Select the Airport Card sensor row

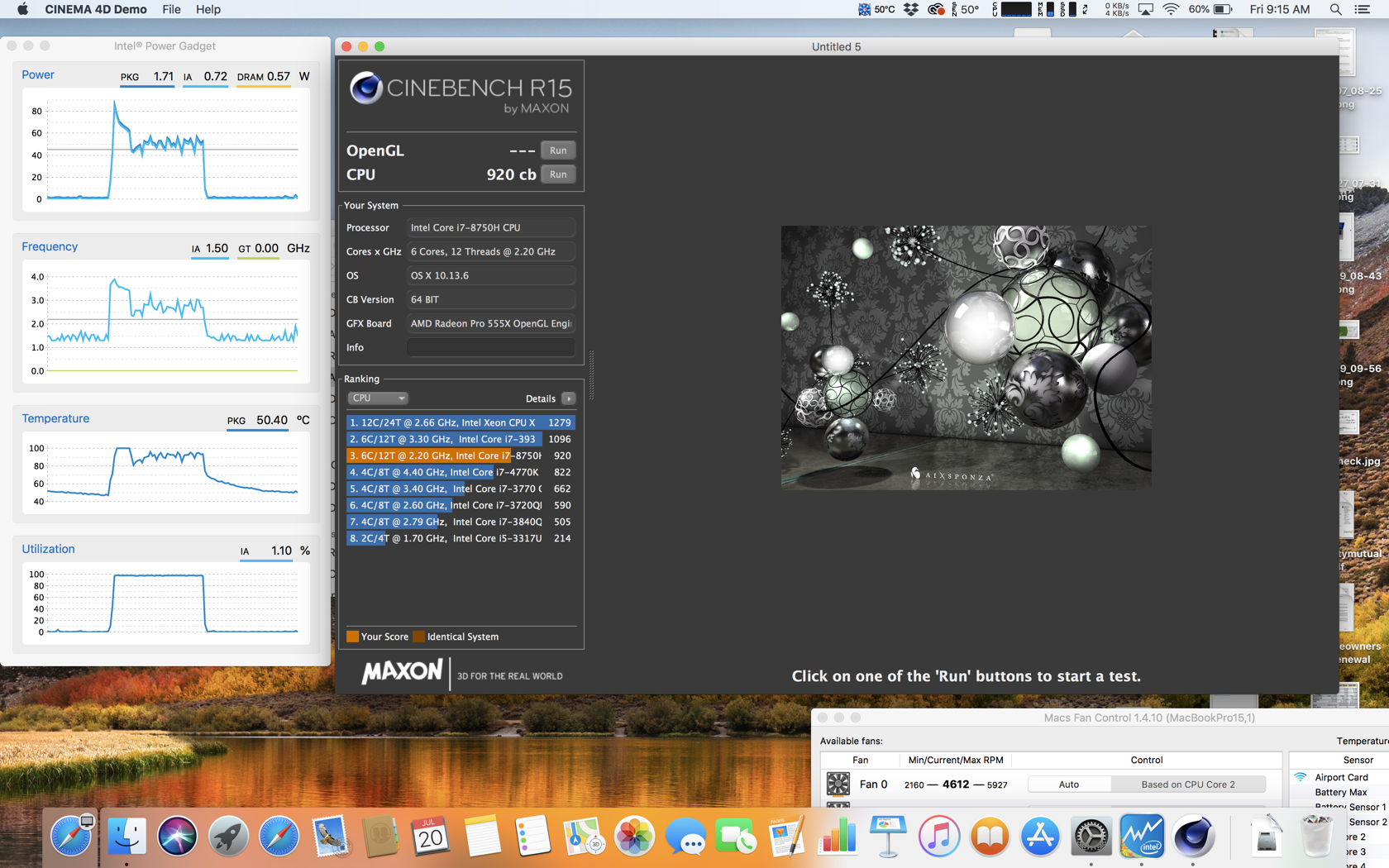1340,777
